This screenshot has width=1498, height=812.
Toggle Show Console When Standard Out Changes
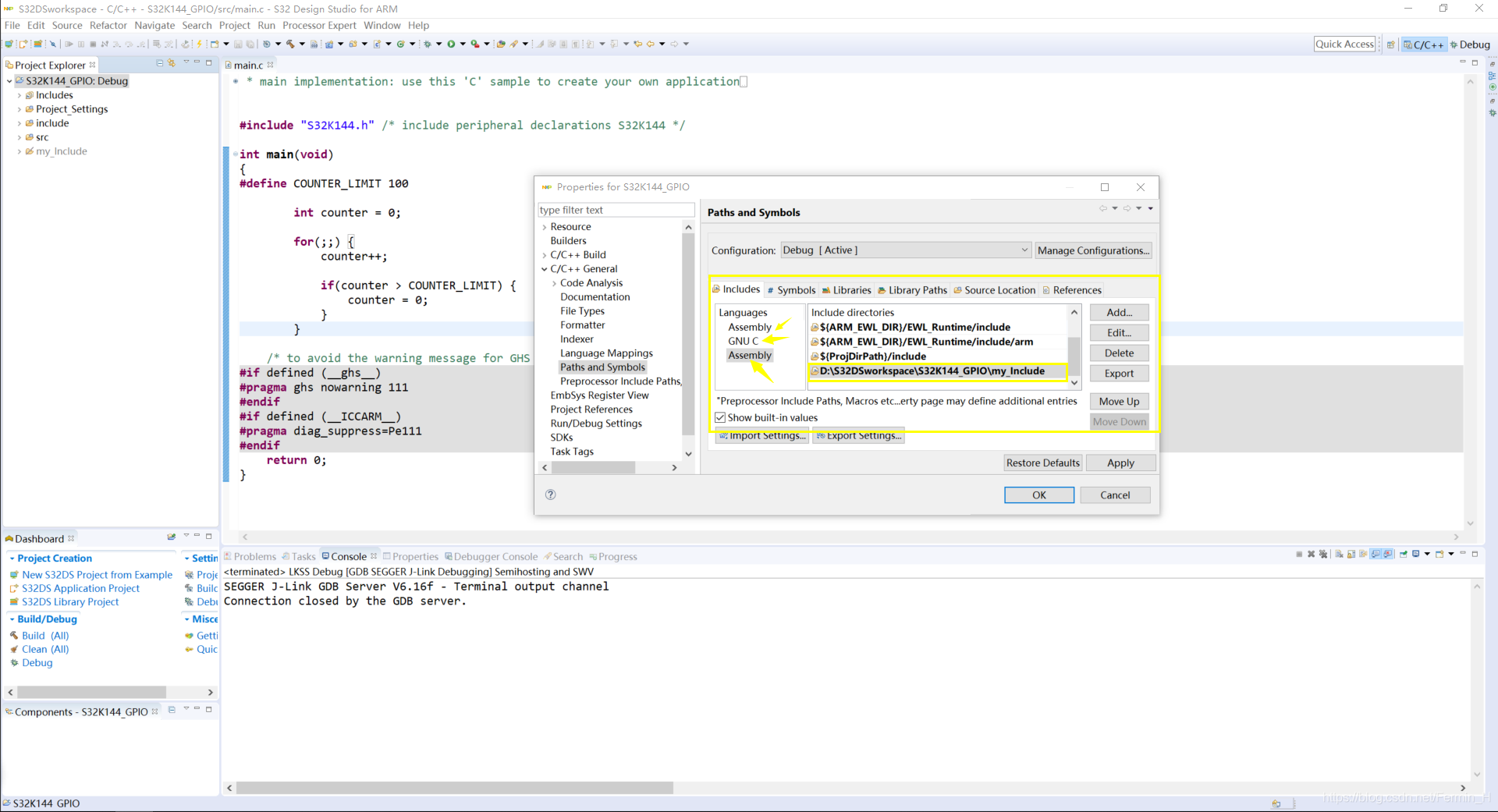click(1376, 554)
